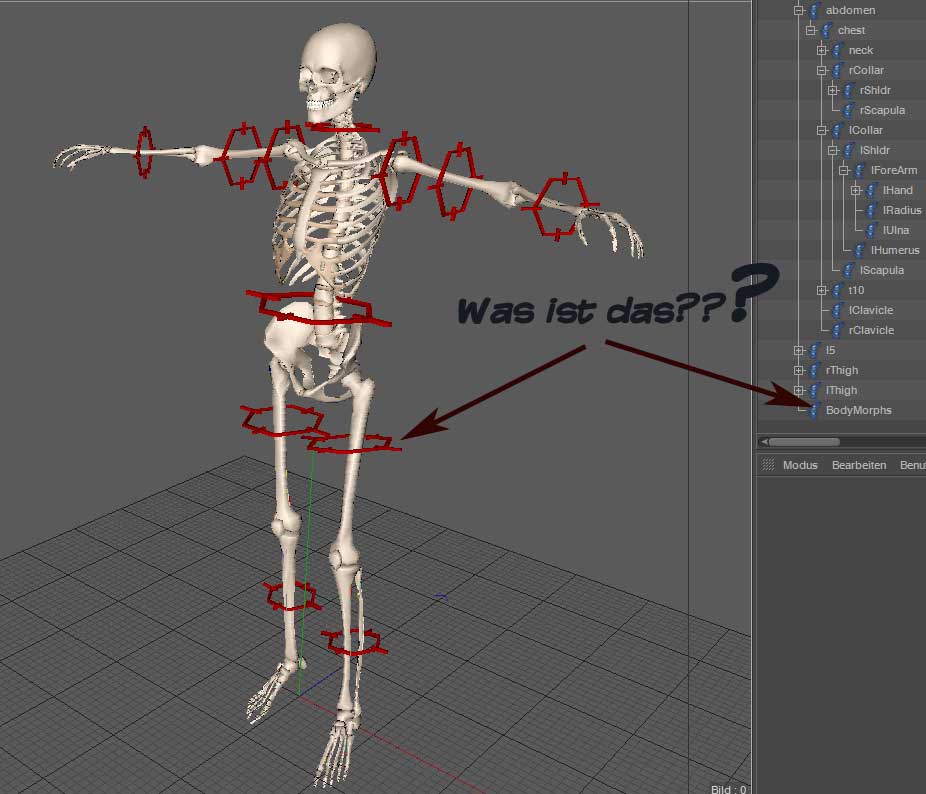Open the Bearbeiten menu
The width and height of the screenshot is (926, 794).
point(859,465)
